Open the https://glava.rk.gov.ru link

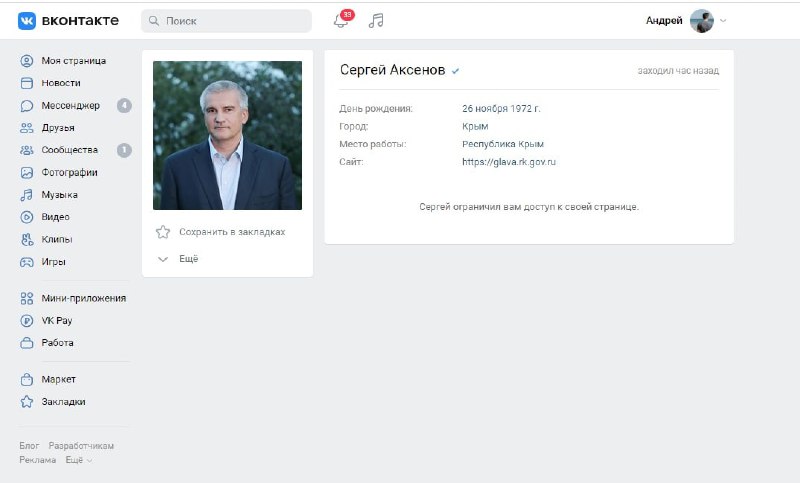[x=509, y=162]
